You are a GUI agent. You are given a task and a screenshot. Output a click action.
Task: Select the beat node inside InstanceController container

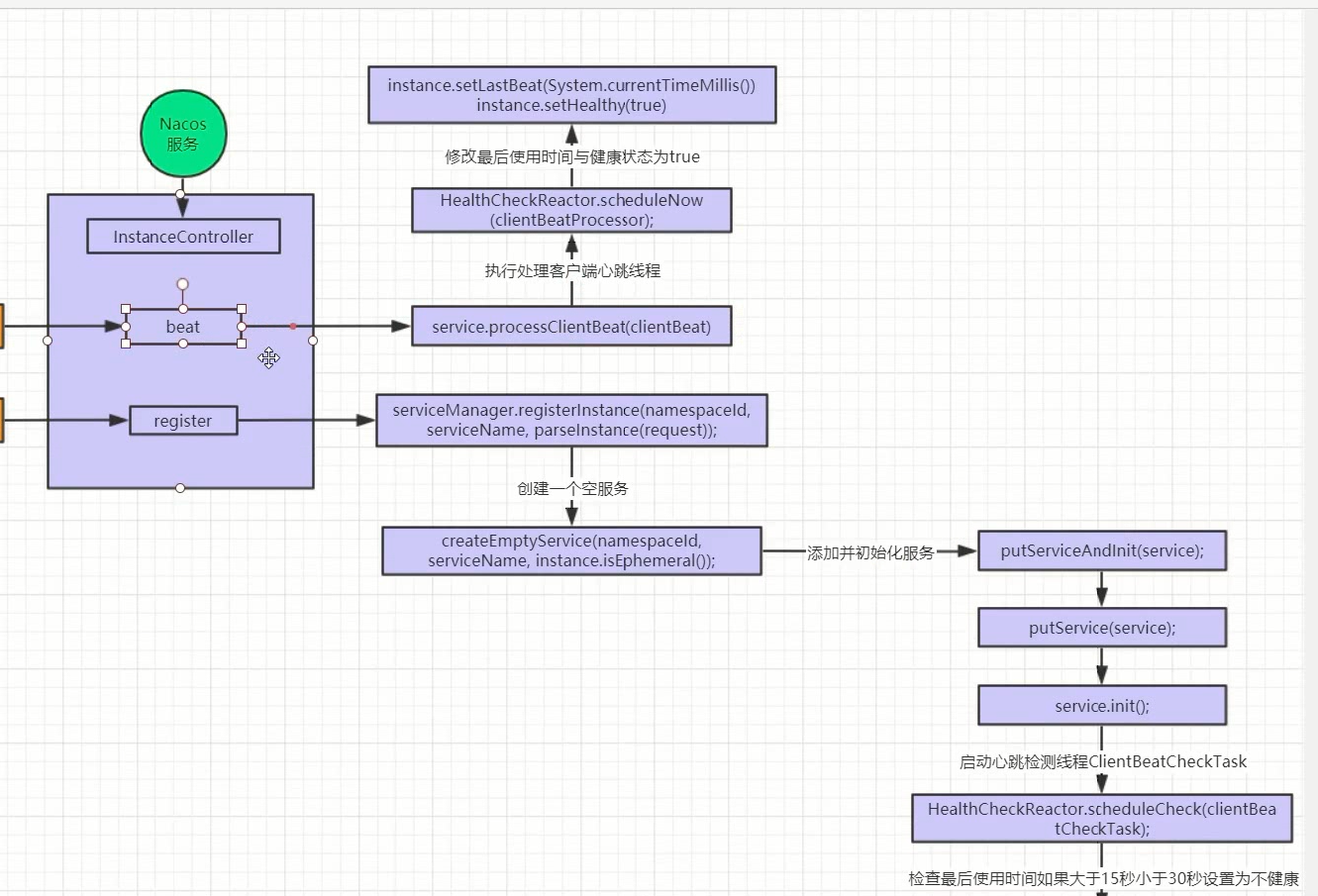click(x=183, y=327)
